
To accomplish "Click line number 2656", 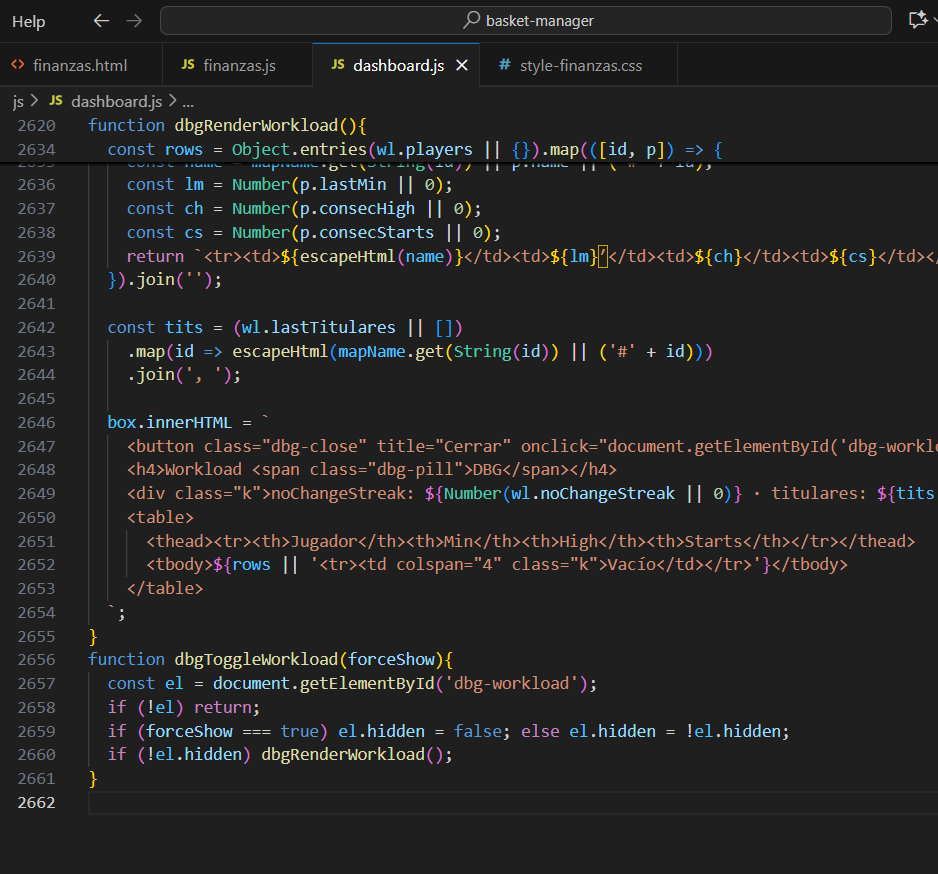I will pyautogui.click(x=36, y=660).
